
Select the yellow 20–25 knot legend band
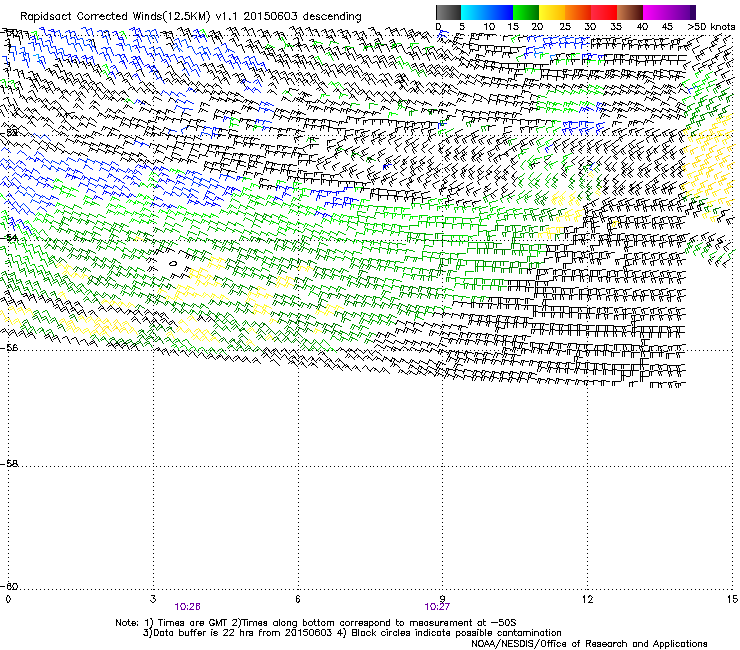click(552, 12)
